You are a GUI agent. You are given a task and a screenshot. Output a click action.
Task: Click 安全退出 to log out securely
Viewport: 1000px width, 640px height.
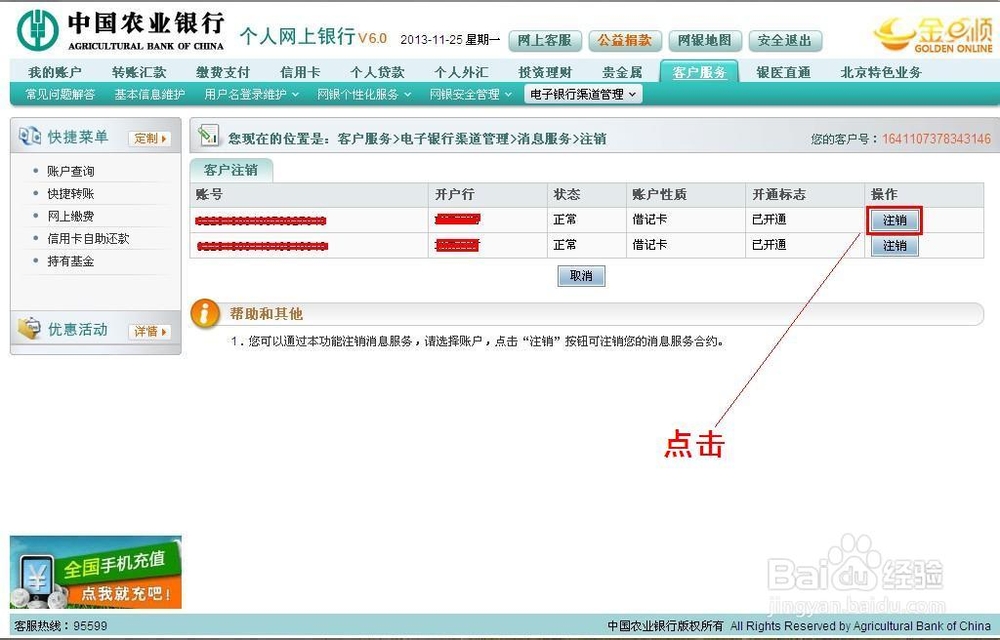click(x=785, y=41)
